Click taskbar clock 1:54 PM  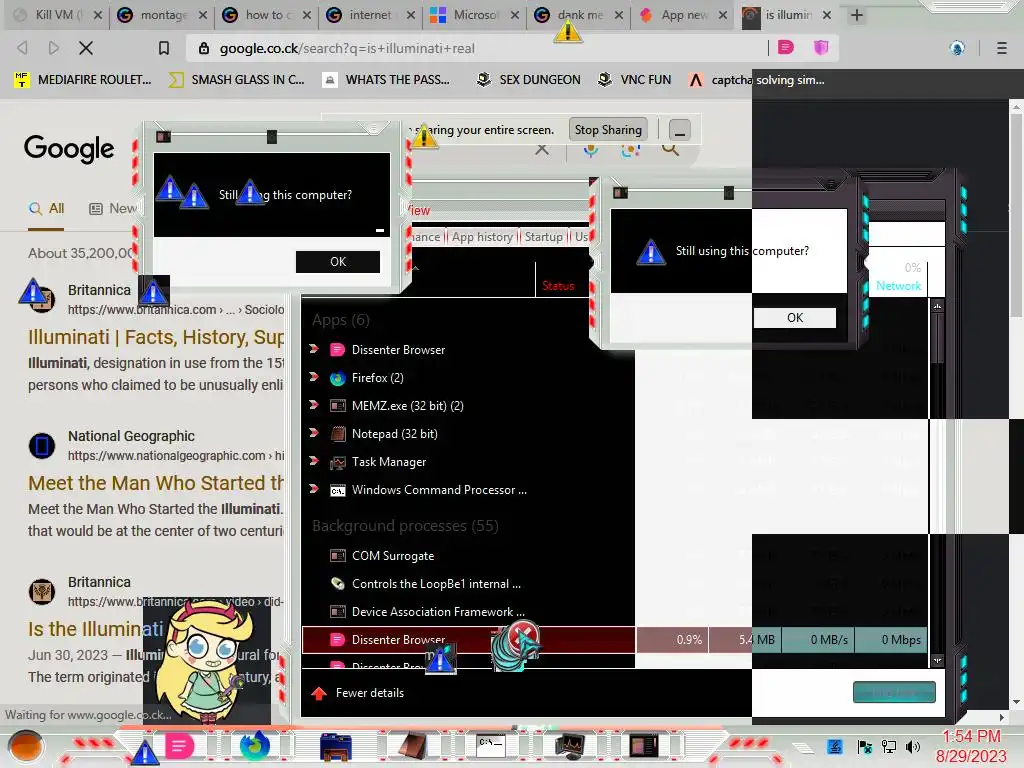click(x=971, y=737)
